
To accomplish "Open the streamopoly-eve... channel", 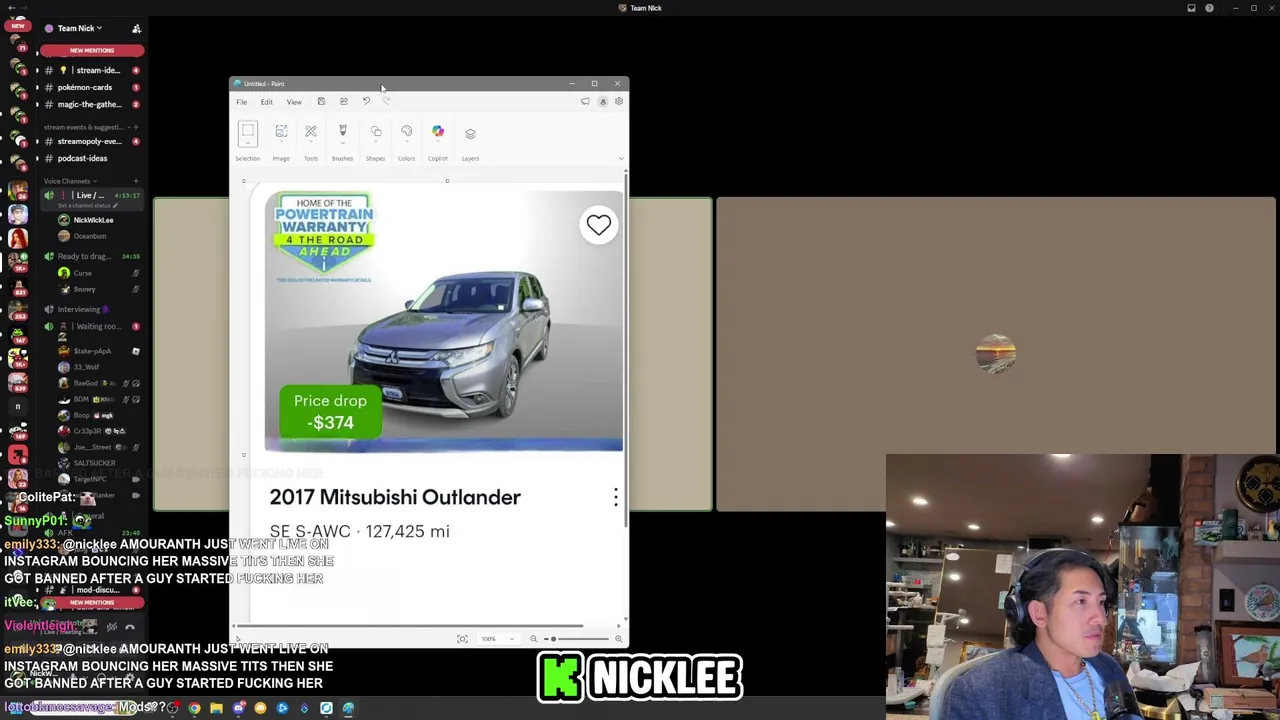I will click(90, 141).
